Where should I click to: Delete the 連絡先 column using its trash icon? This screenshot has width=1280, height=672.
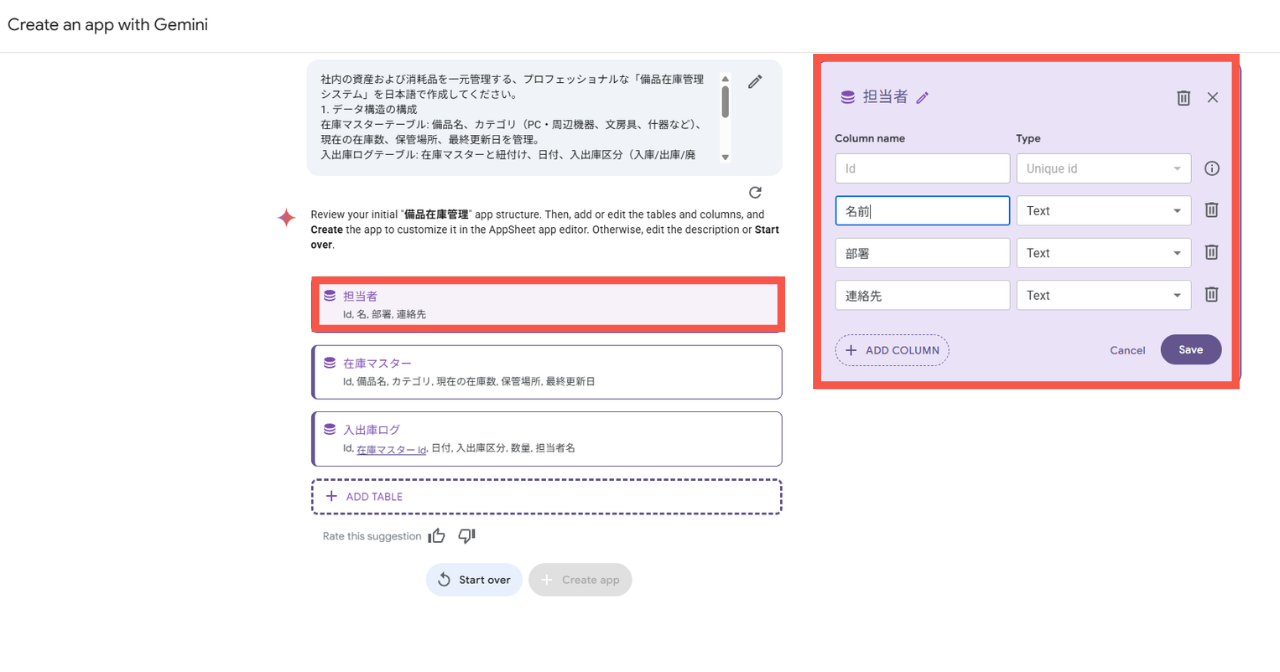click(1211, 295)
